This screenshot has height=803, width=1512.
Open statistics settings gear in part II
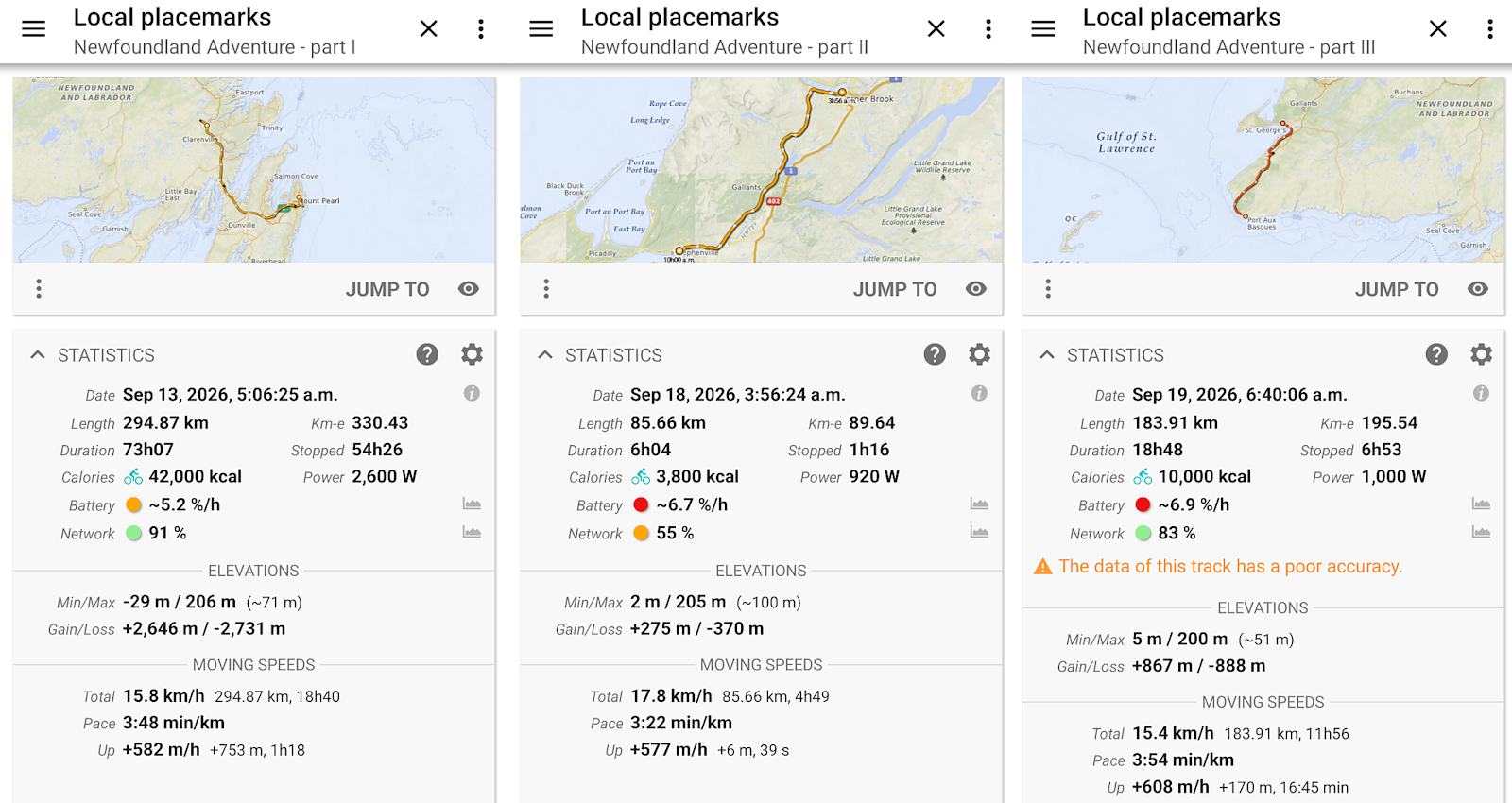click(x=979, y=354)
